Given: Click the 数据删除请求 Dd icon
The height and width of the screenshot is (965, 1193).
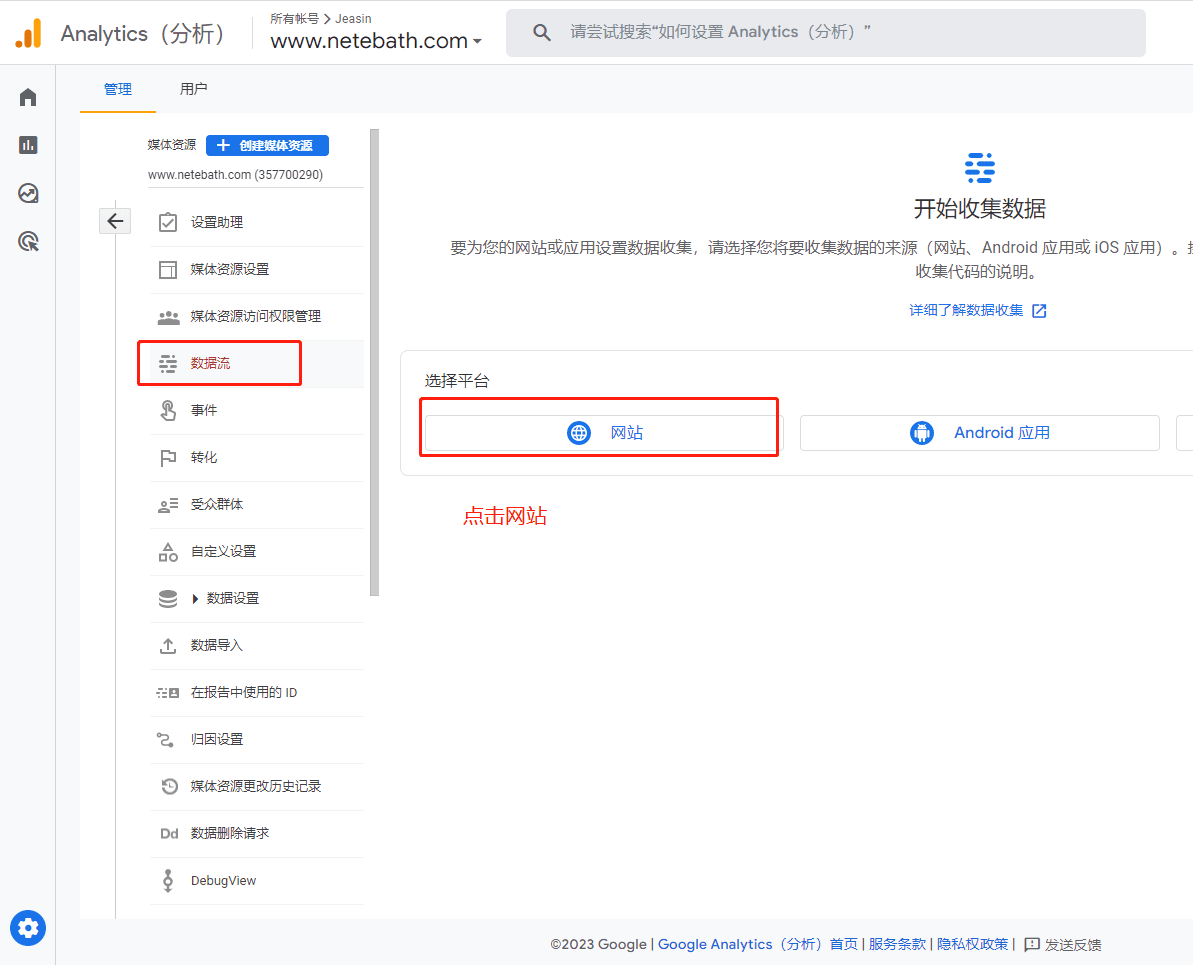Looking at the screenshot, I should pos(169,833).
